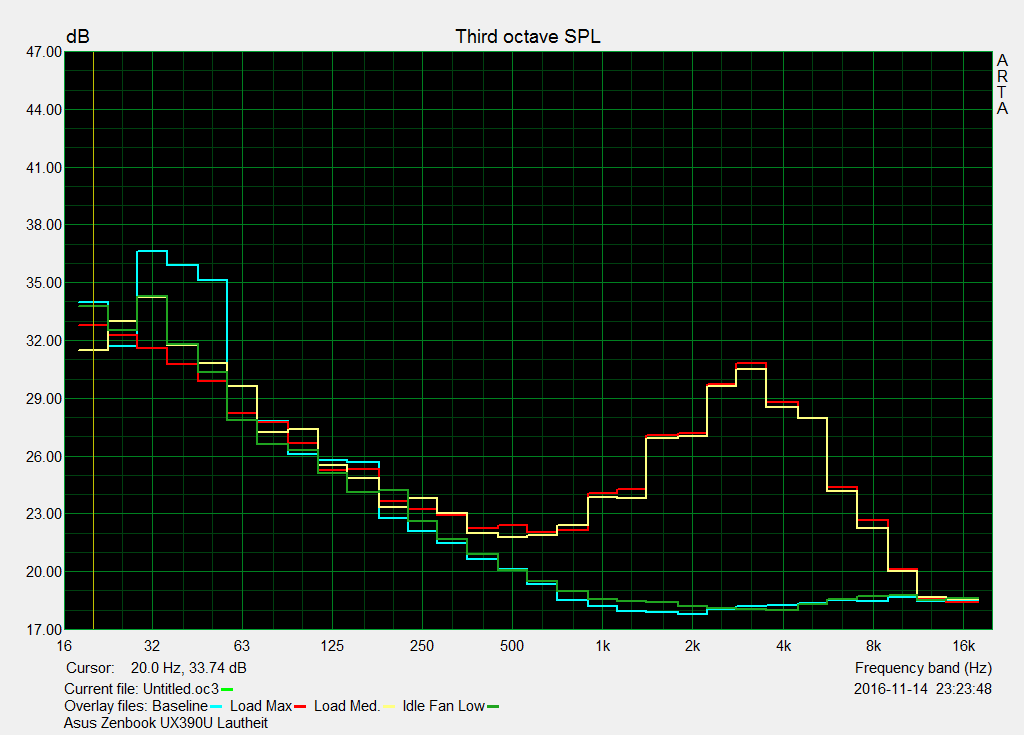This screenshot has height=735, width=1024.
Task: Click the 32 frequency axis label
Action: pos(152,646)
